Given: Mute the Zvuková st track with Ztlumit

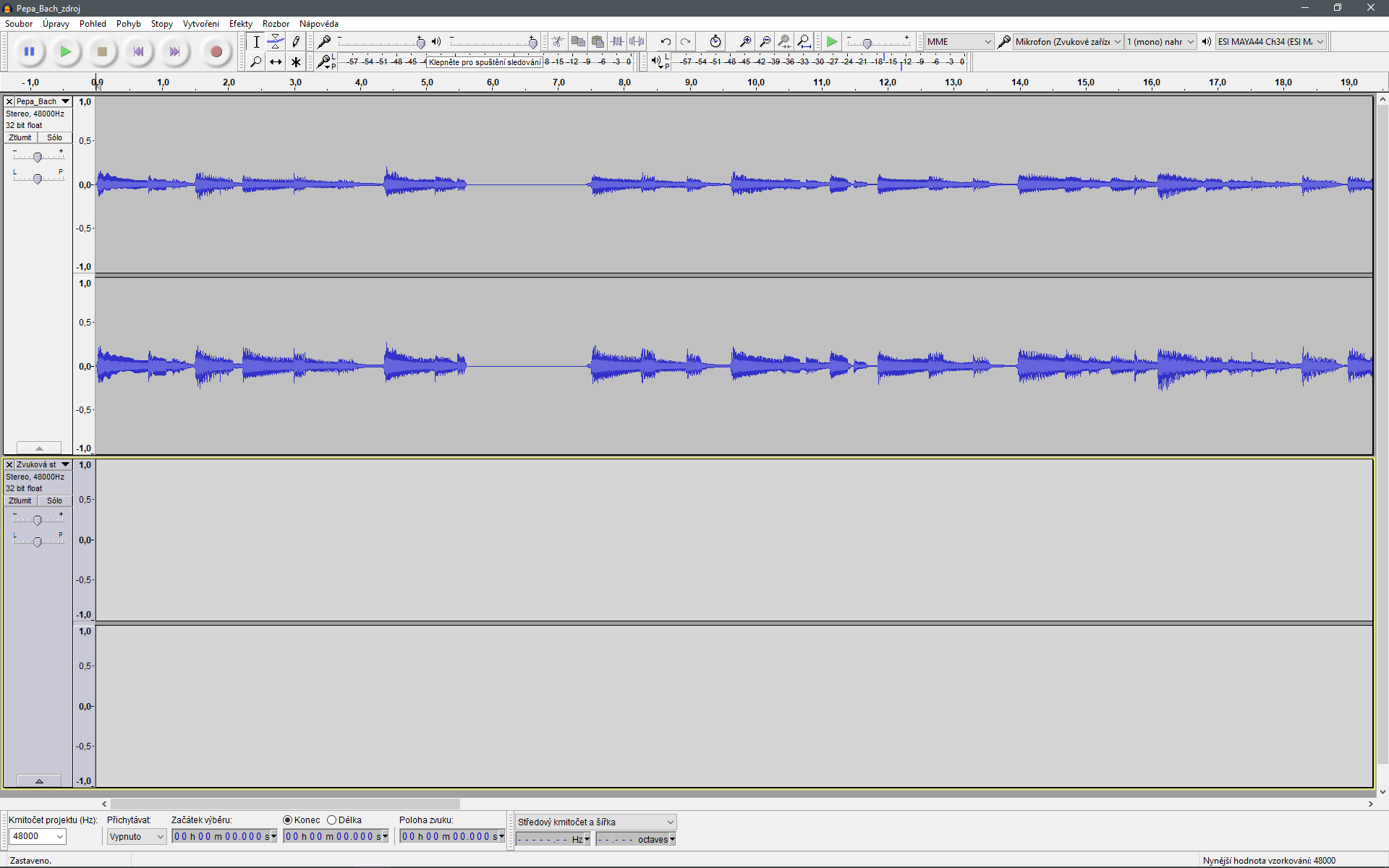Looking at the screenshot, I should pos(20,501).
